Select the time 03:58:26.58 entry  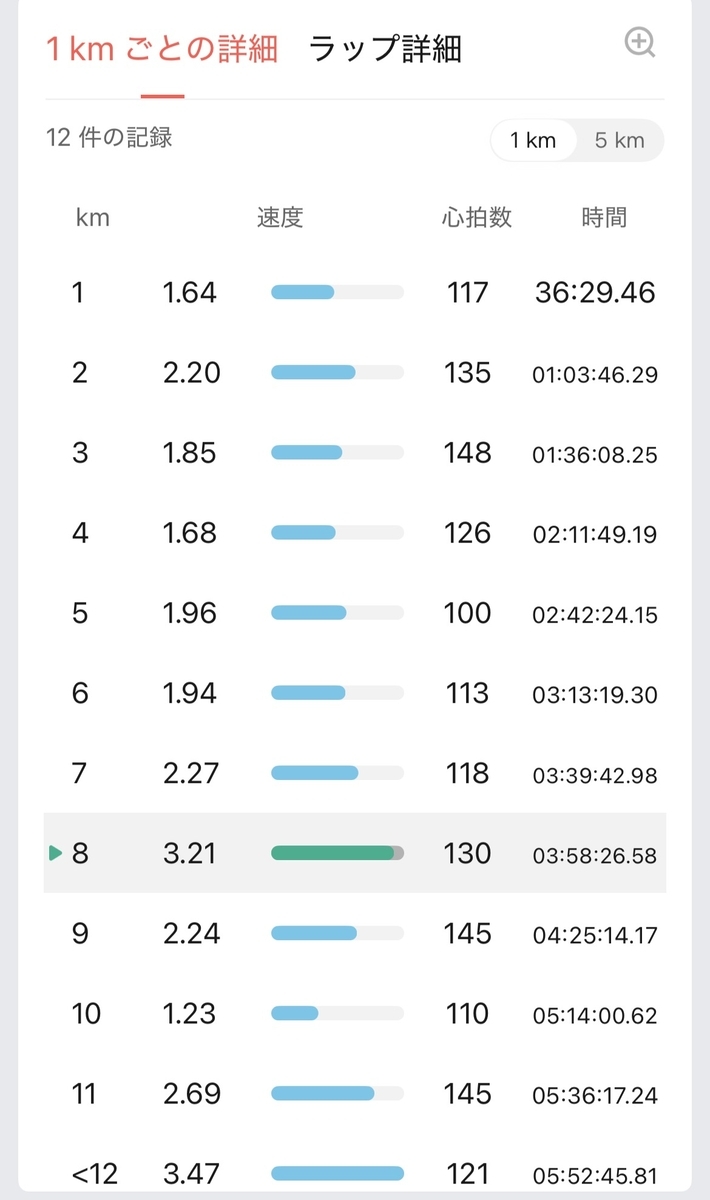[595, 855]
